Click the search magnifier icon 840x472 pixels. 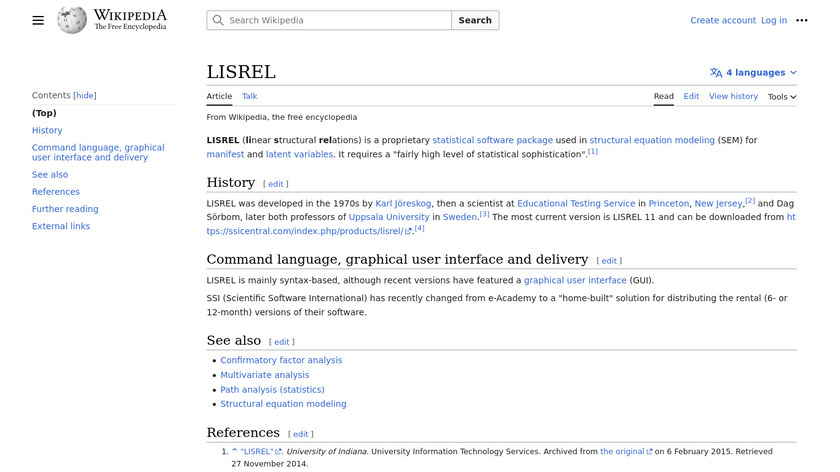[218, 20]
